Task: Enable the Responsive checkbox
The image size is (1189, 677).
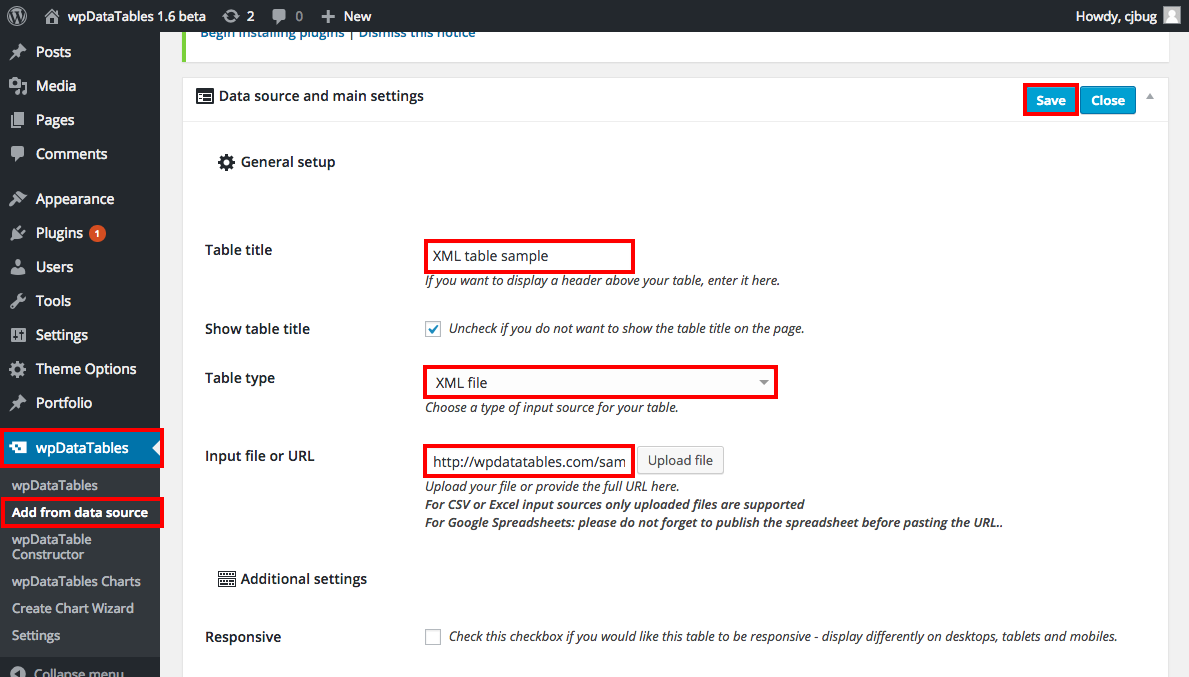Action: [x=433, y=637]
